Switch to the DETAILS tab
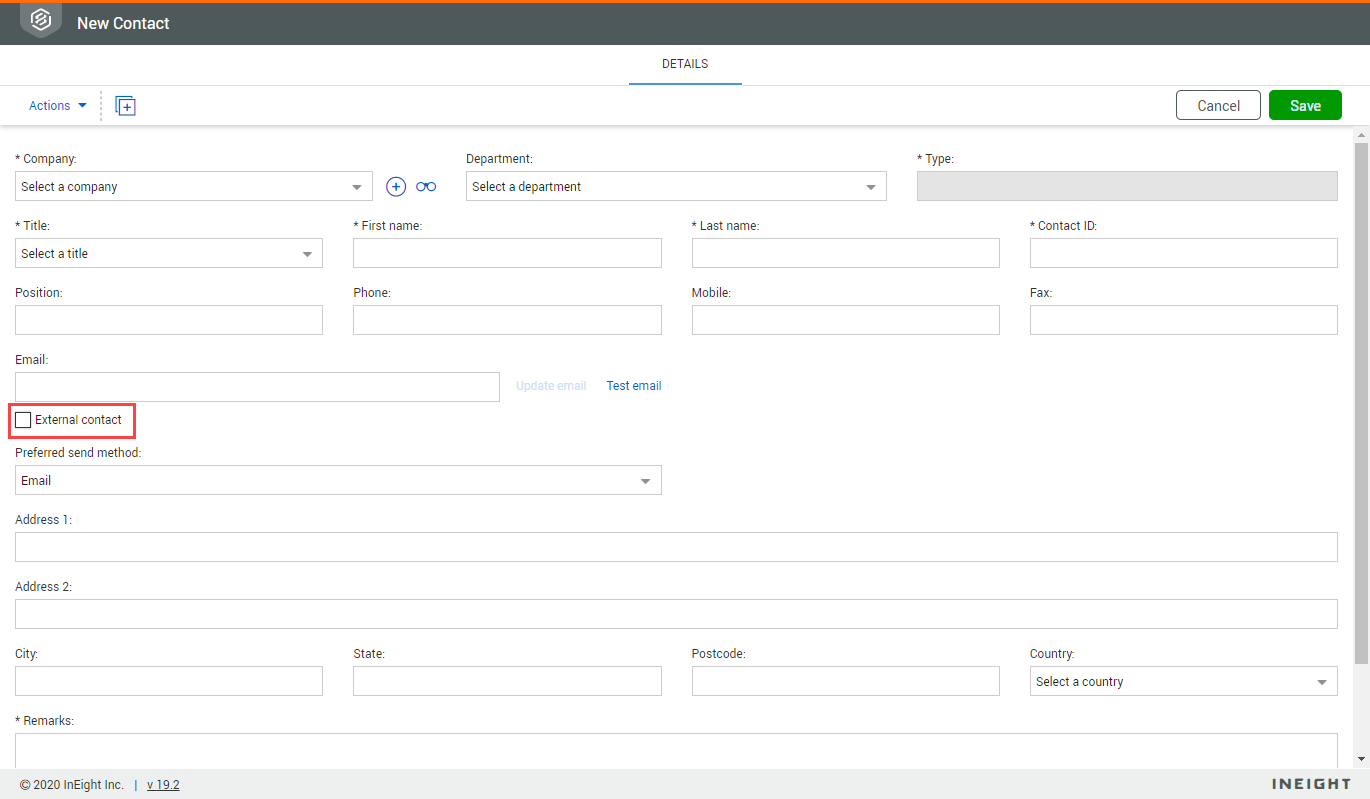 [x=685, y=64]
